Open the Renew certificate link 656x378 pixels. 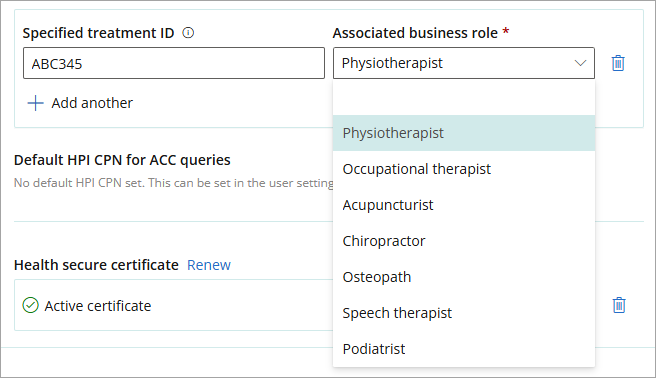click(x=209, y=265)
